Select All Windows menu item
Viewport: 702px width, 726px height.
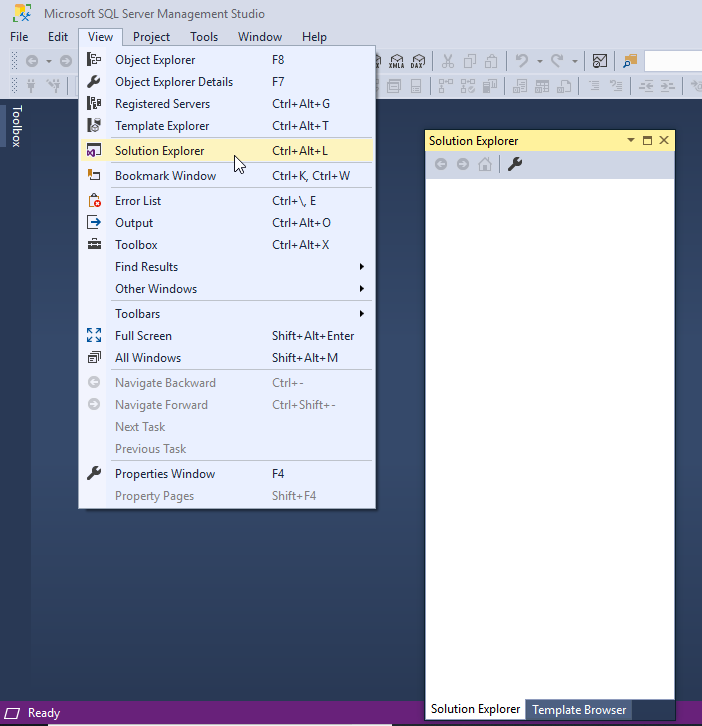[227, 358]
